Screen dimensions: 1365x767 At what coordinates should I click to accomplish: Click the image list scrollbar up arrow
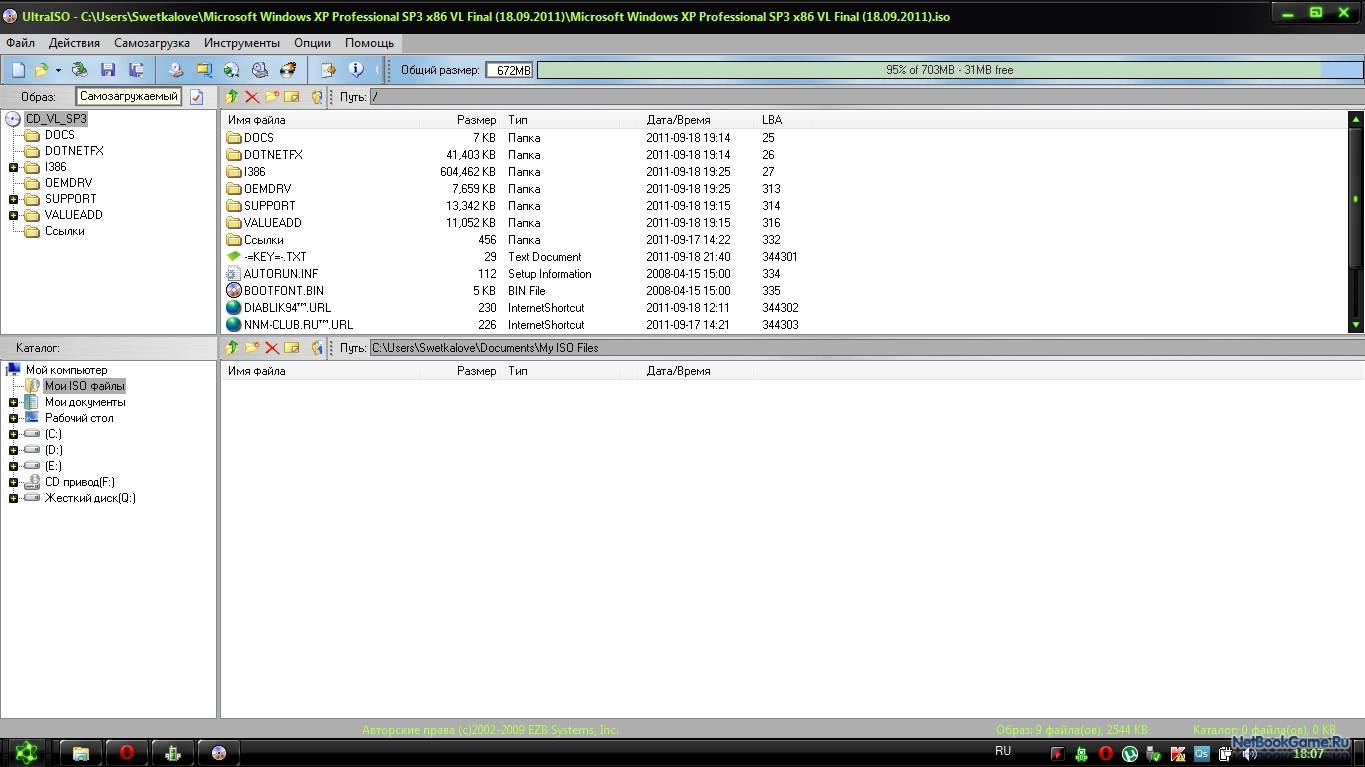point(1356,119)
